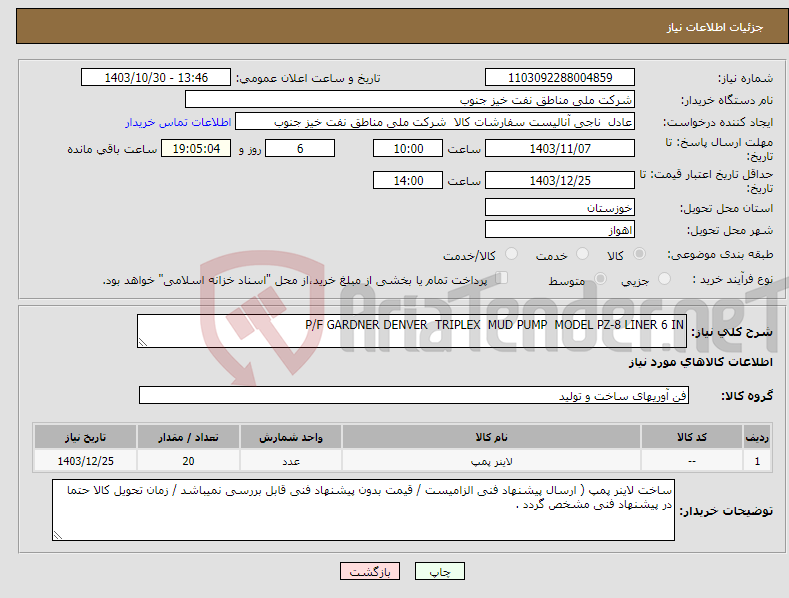This screenshot has width=789, height=598.
Task: Select the متوسط purchase type radio
Action: [600, 278]
